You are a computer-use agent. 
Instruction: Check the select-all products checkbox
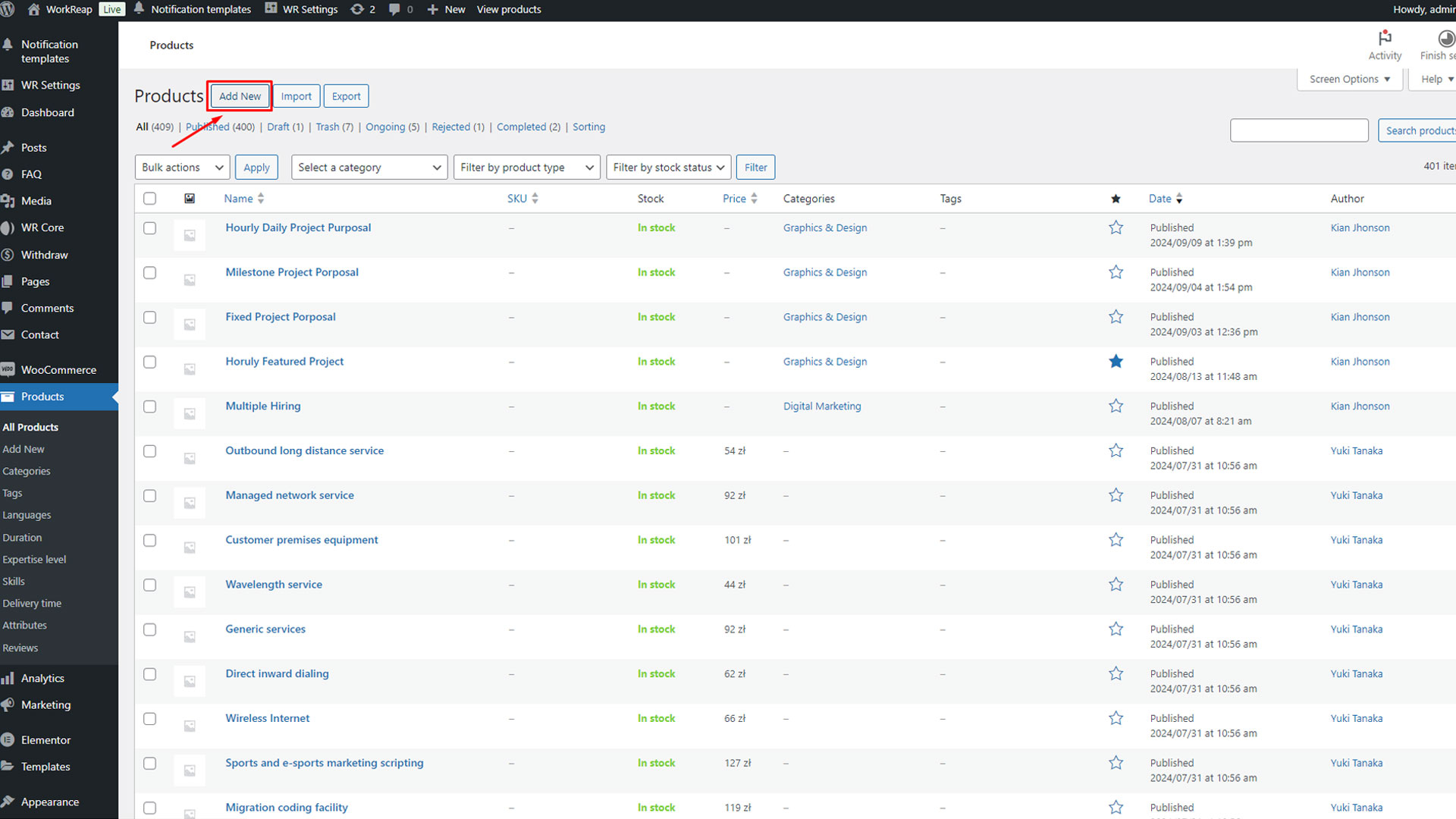(x=149, y=199)
